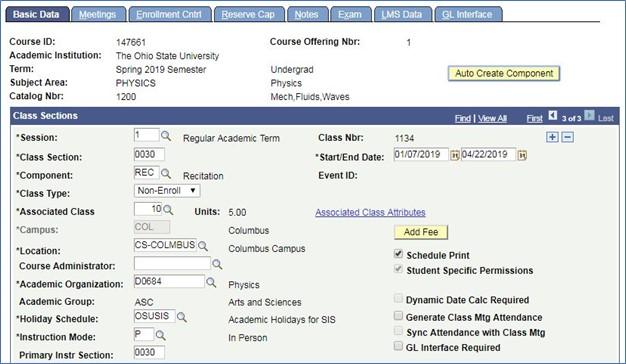
Task: Open calendar picker for end date
Action: (522, 155)
